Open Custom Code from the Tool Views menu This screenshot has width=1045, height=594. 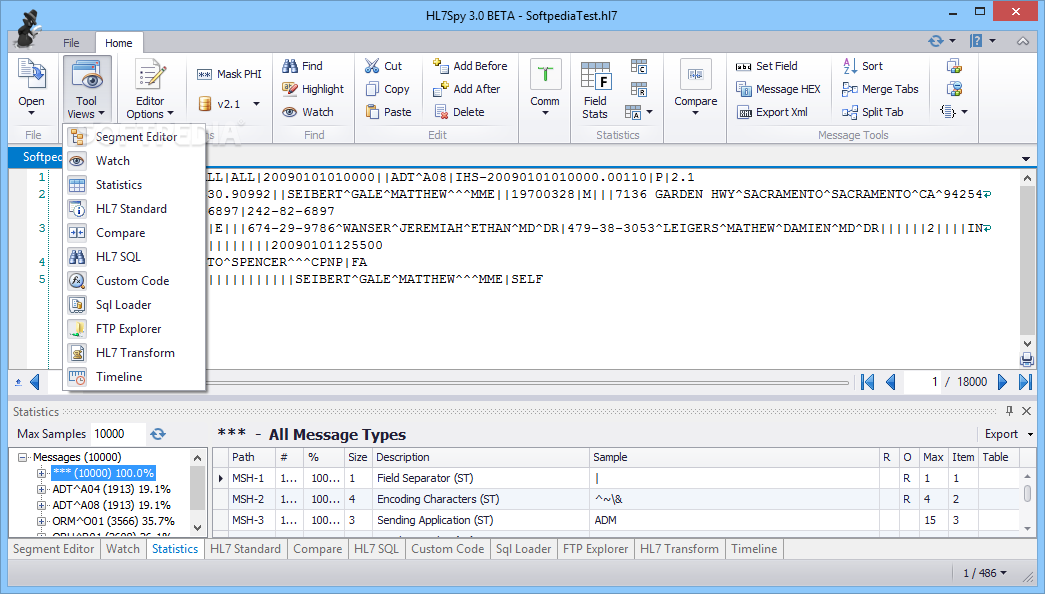(x=134, y=281)
